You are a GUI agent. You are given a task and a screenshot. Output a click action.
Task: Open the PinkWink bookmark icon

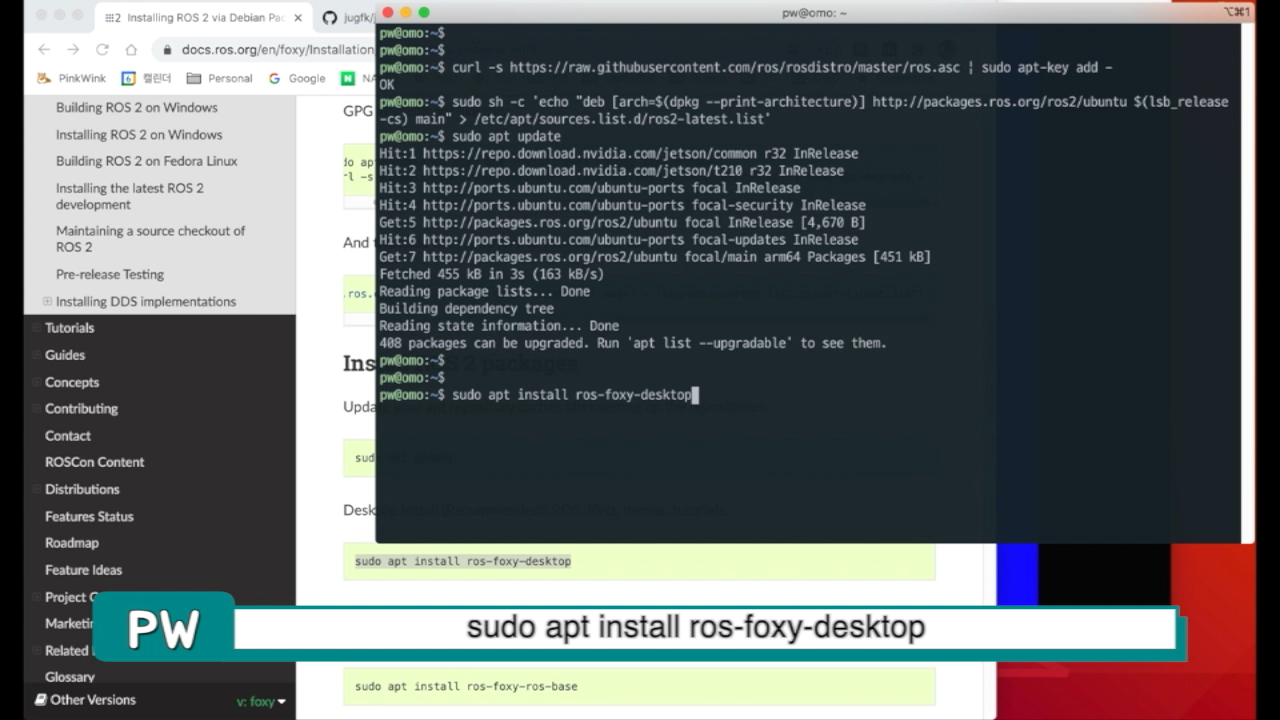pos(44,78)
